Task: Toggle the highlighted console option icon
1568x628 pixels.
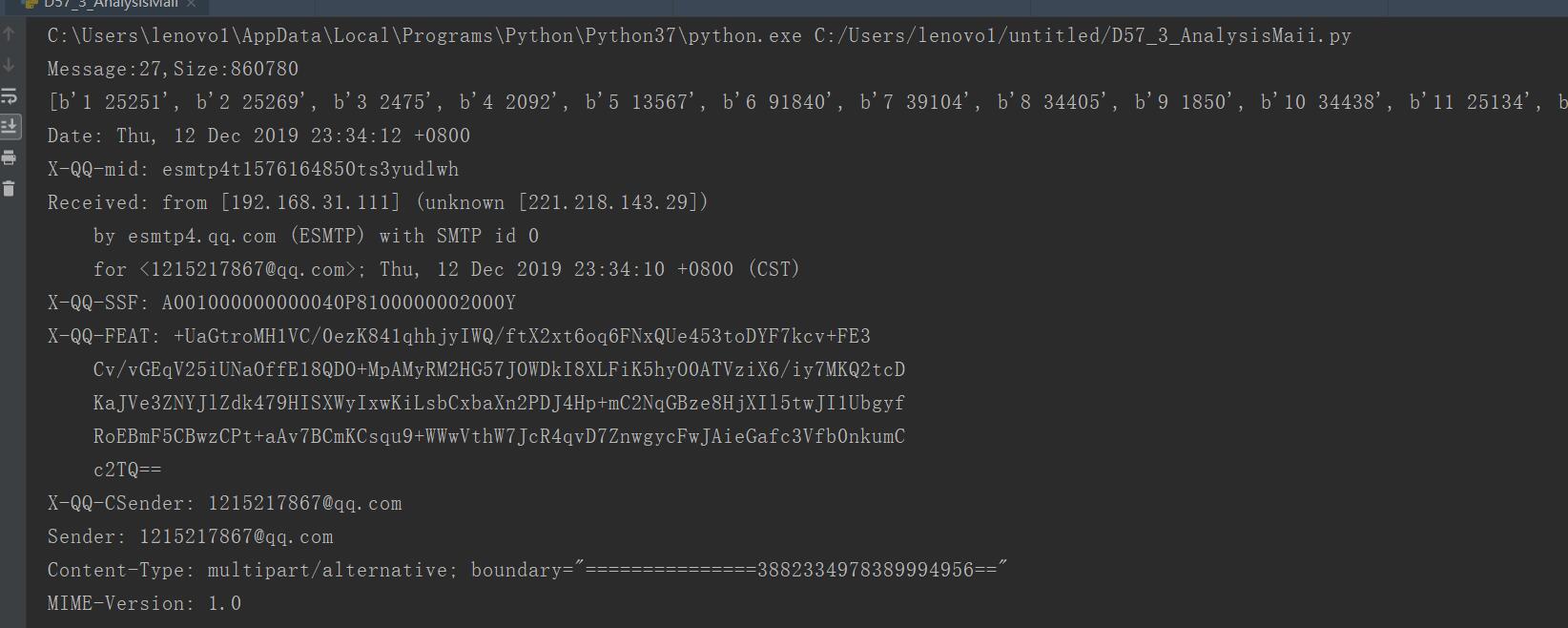Action: 10,125
